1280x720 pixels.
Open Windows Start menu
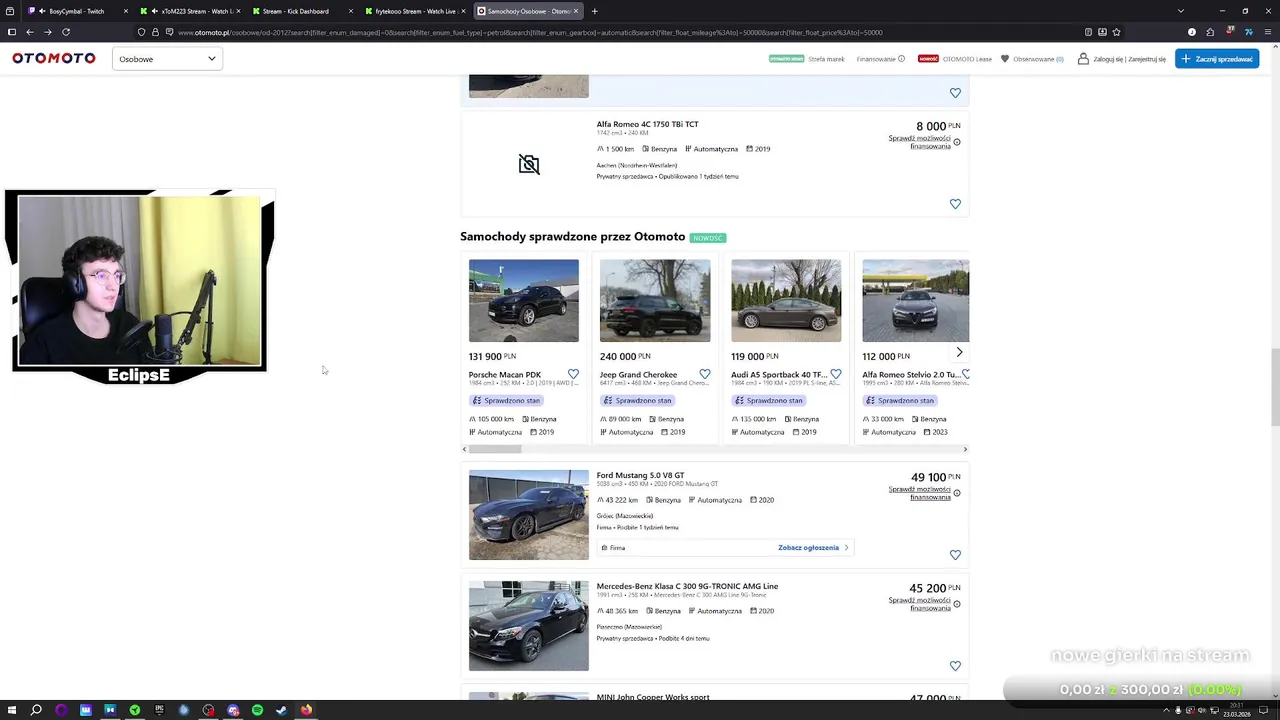point(12,710)
